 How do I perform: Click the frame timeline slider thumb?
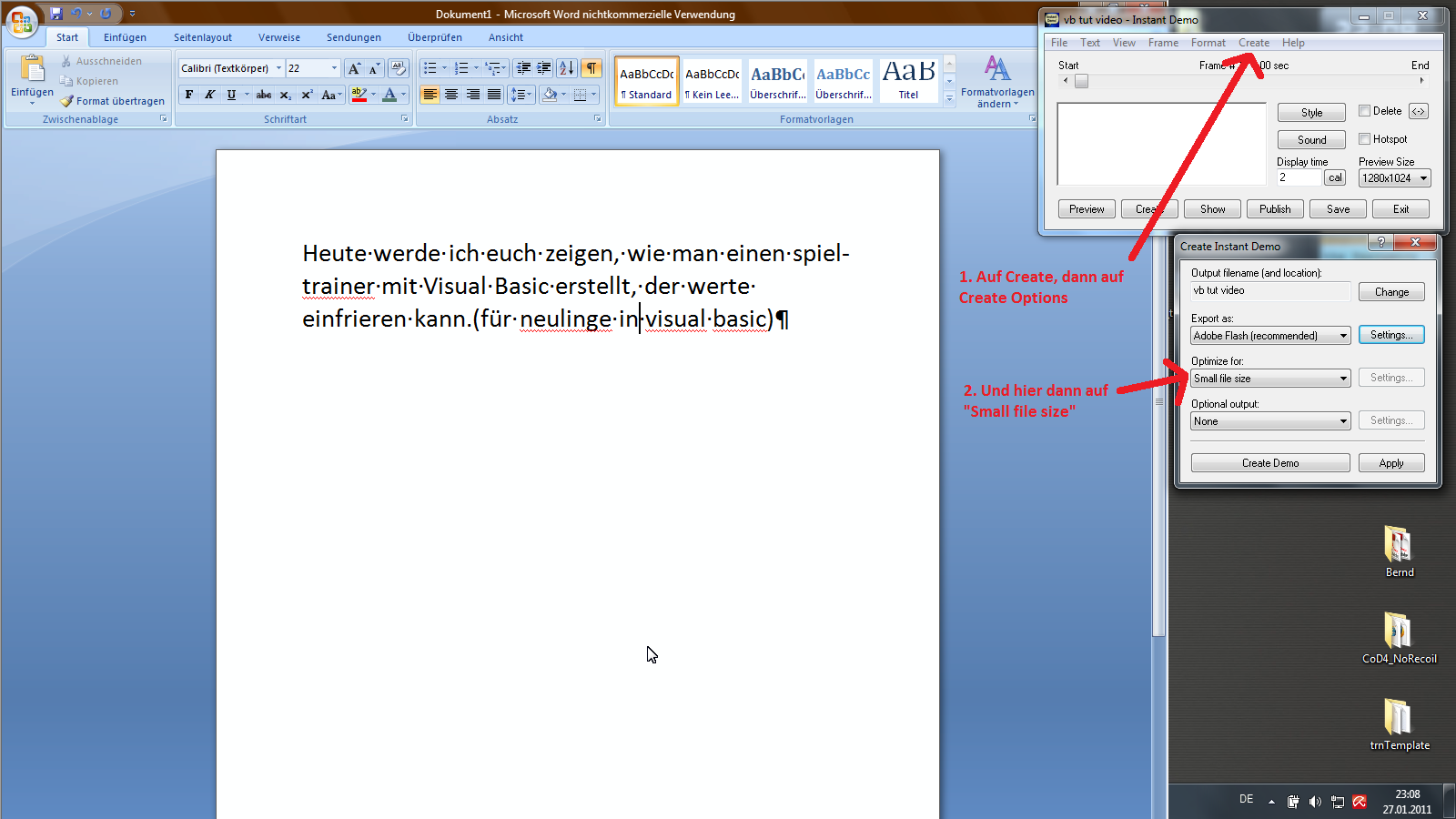coord(1081,81)
